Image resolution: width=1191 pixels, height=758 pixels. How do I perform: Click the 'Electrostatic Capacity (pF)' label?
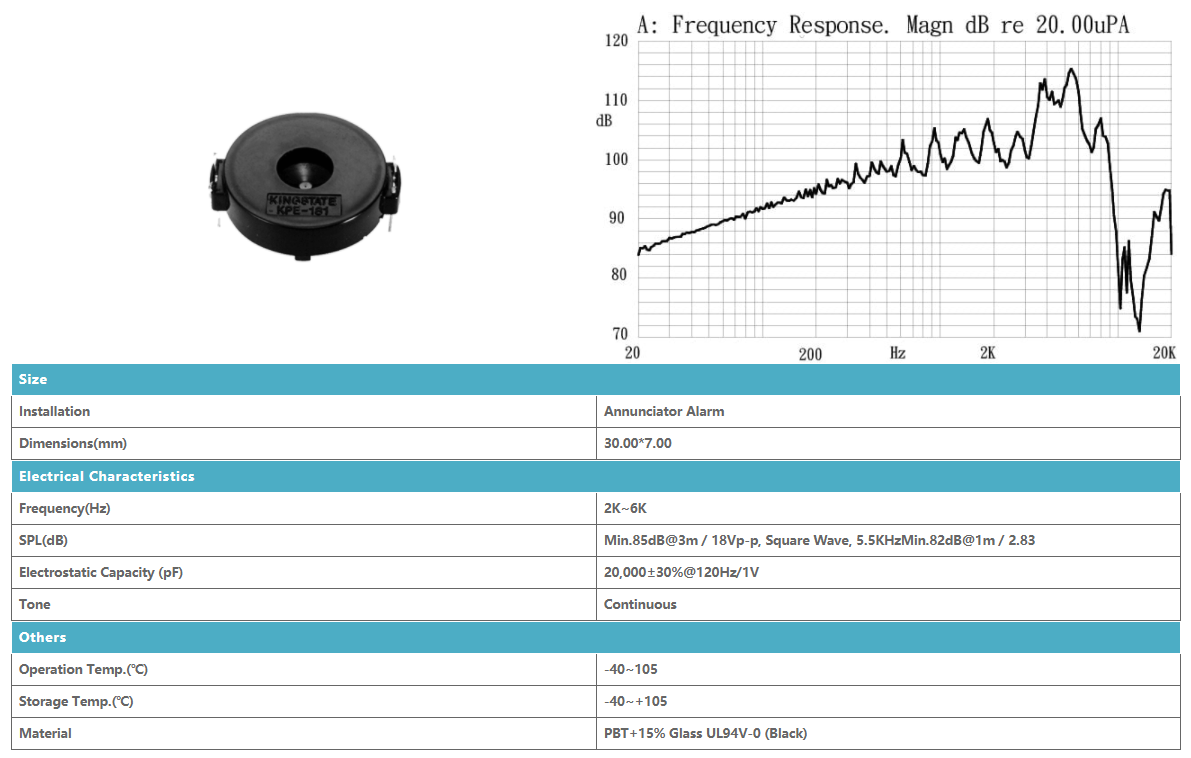(x=101, y=573)
